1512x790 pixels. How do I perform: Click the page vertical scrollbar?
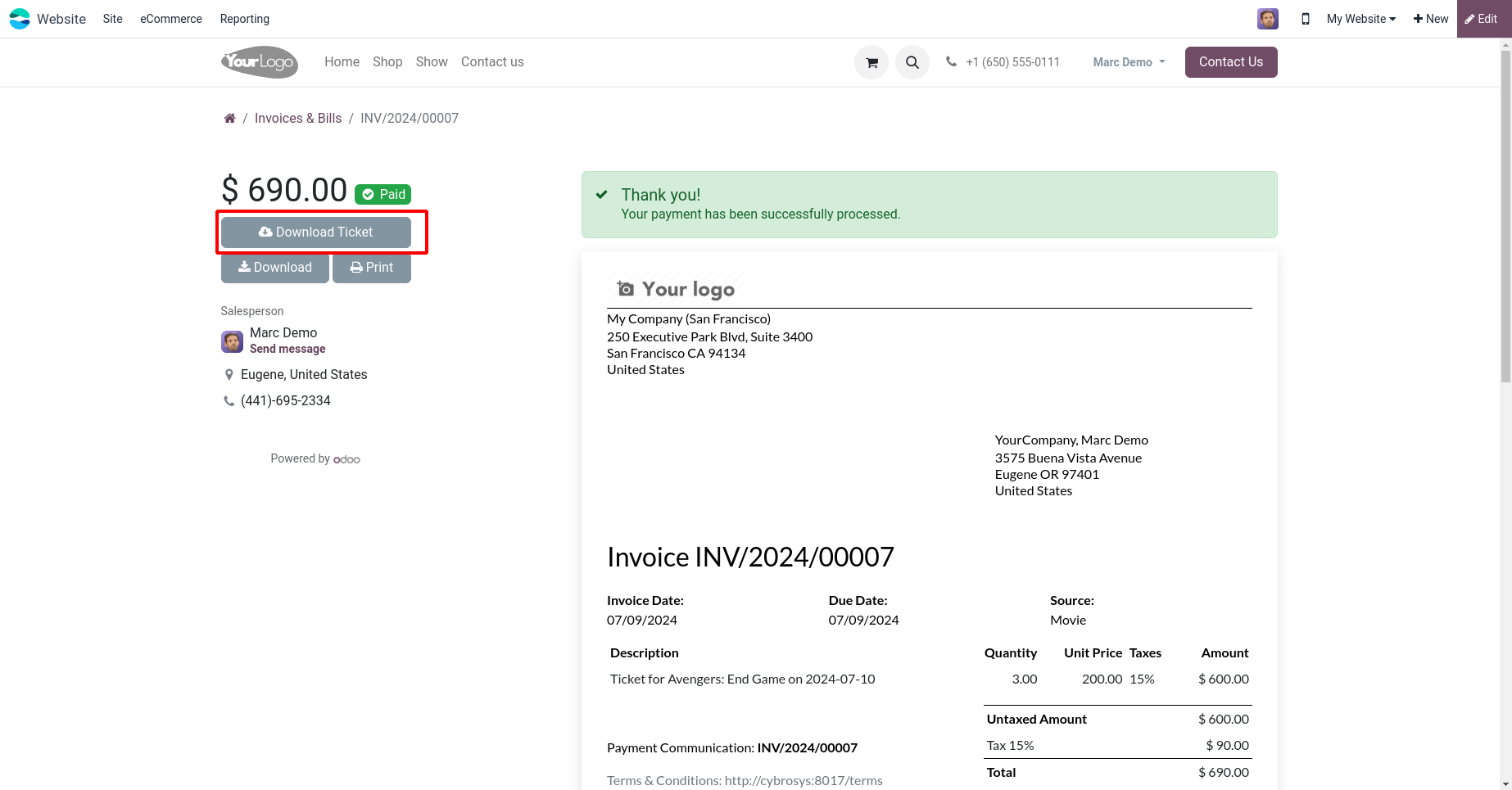coord(1505,246)
